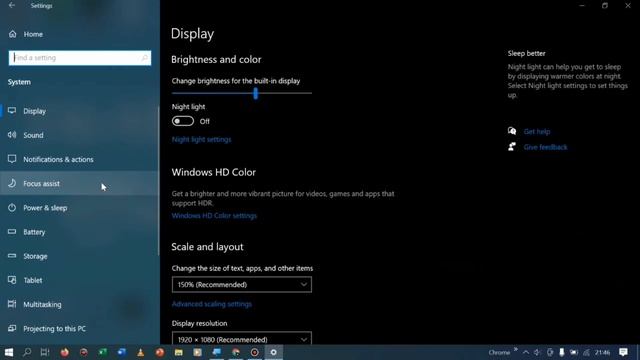Image resolution: width=640 pixels, height=360 pixels.
Task: Click the Give feedback link
Action: (545, 147)
